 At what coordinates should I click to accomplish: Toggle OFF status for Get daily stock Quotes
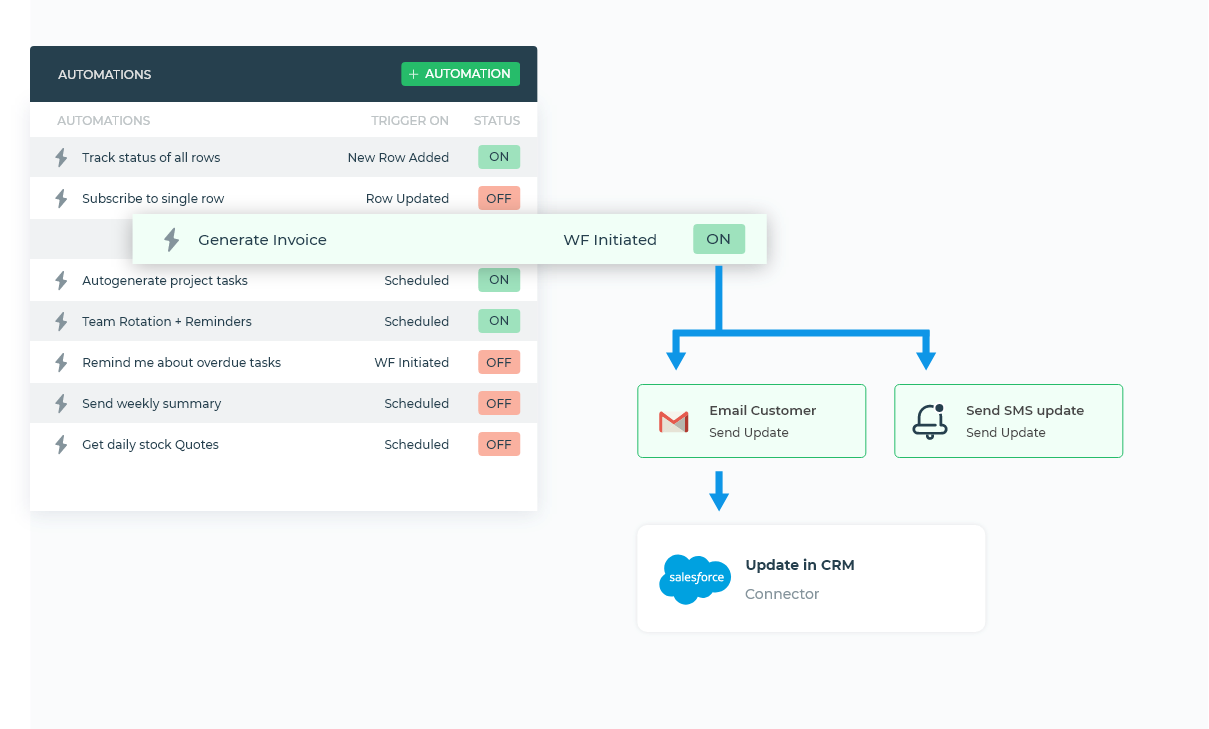[499, 444]
